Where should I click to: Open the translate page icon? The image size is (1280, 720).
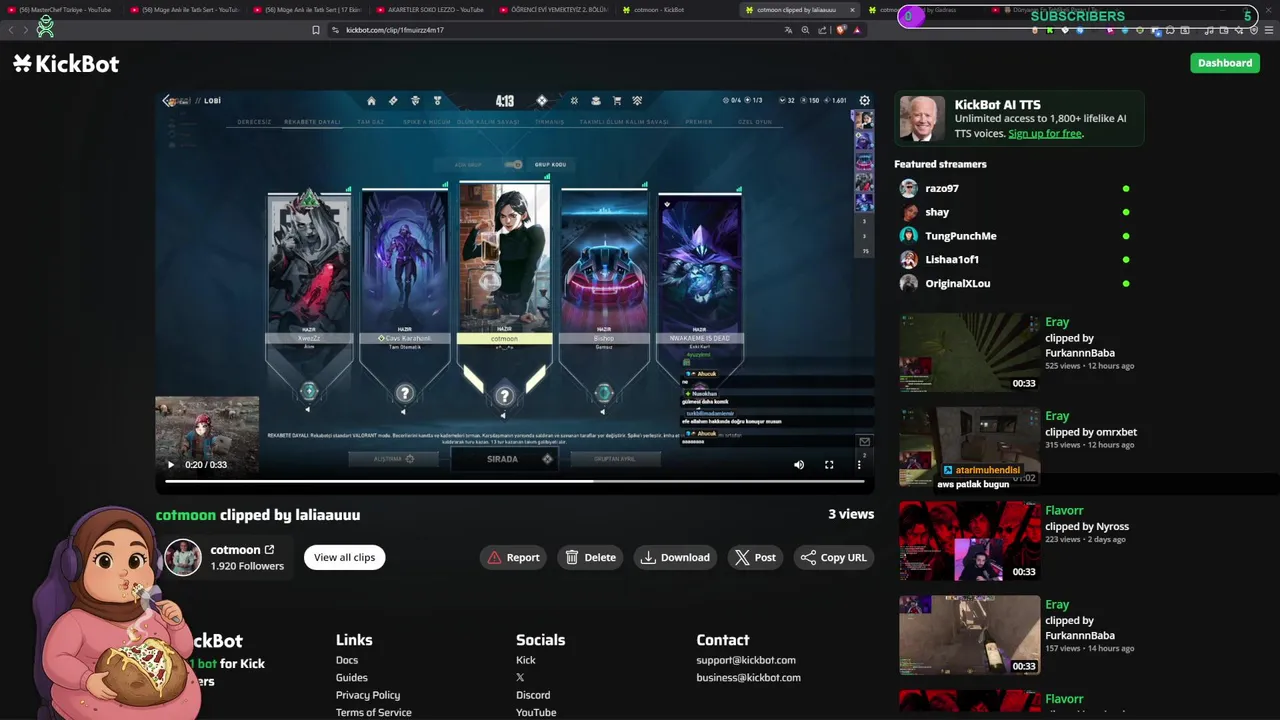point(788,30)
